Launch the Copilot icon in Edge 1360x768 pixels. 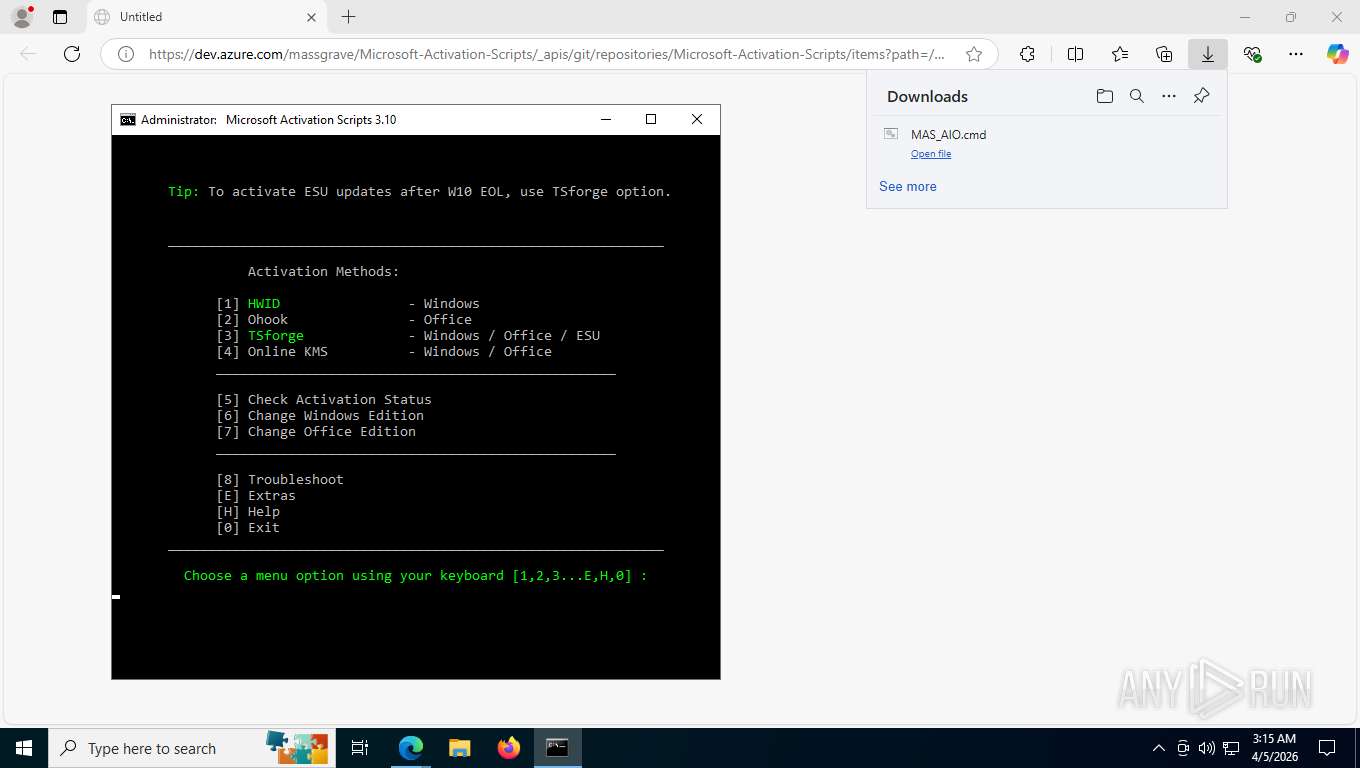coord(1338,55)
